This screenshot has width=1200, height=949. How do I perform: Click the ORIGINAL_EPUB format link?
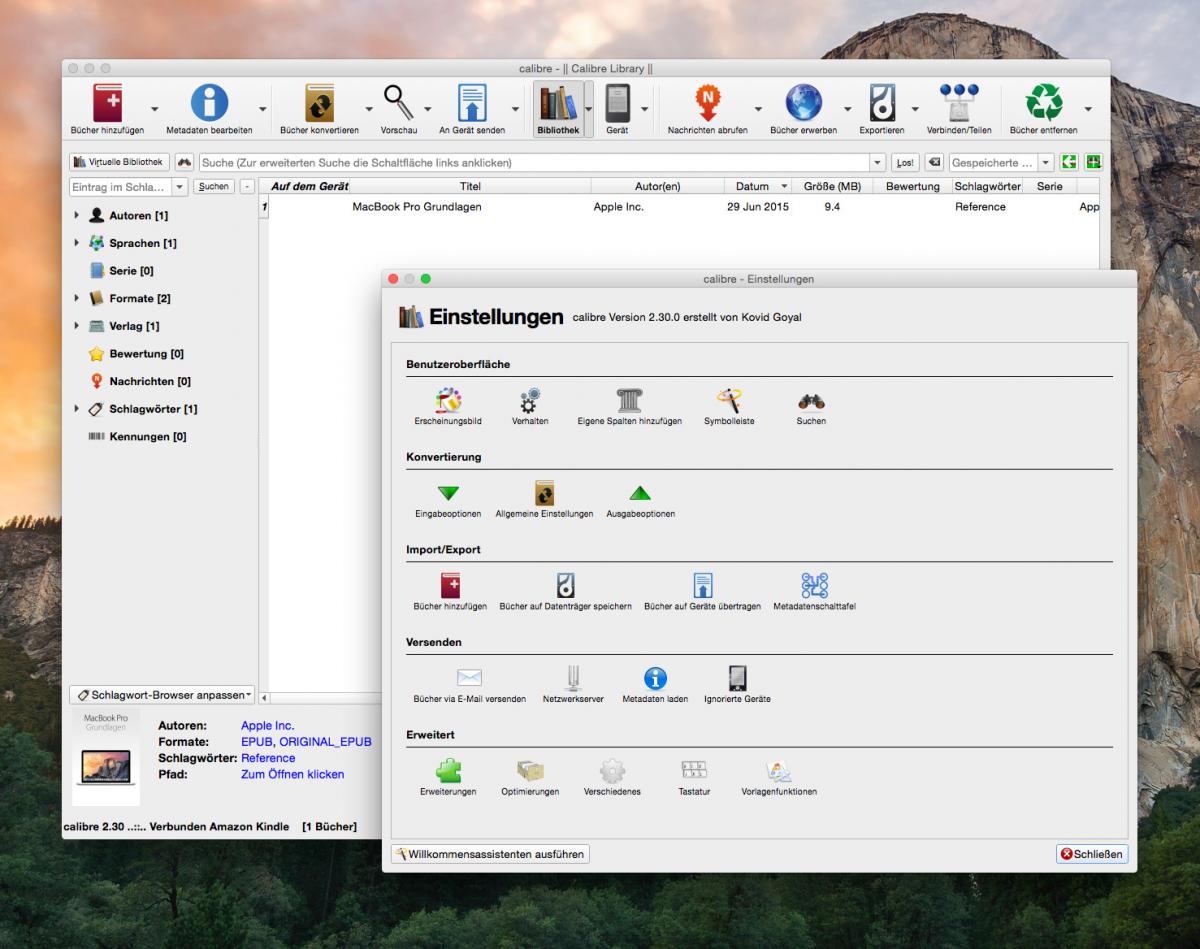(x=325, y=742)
